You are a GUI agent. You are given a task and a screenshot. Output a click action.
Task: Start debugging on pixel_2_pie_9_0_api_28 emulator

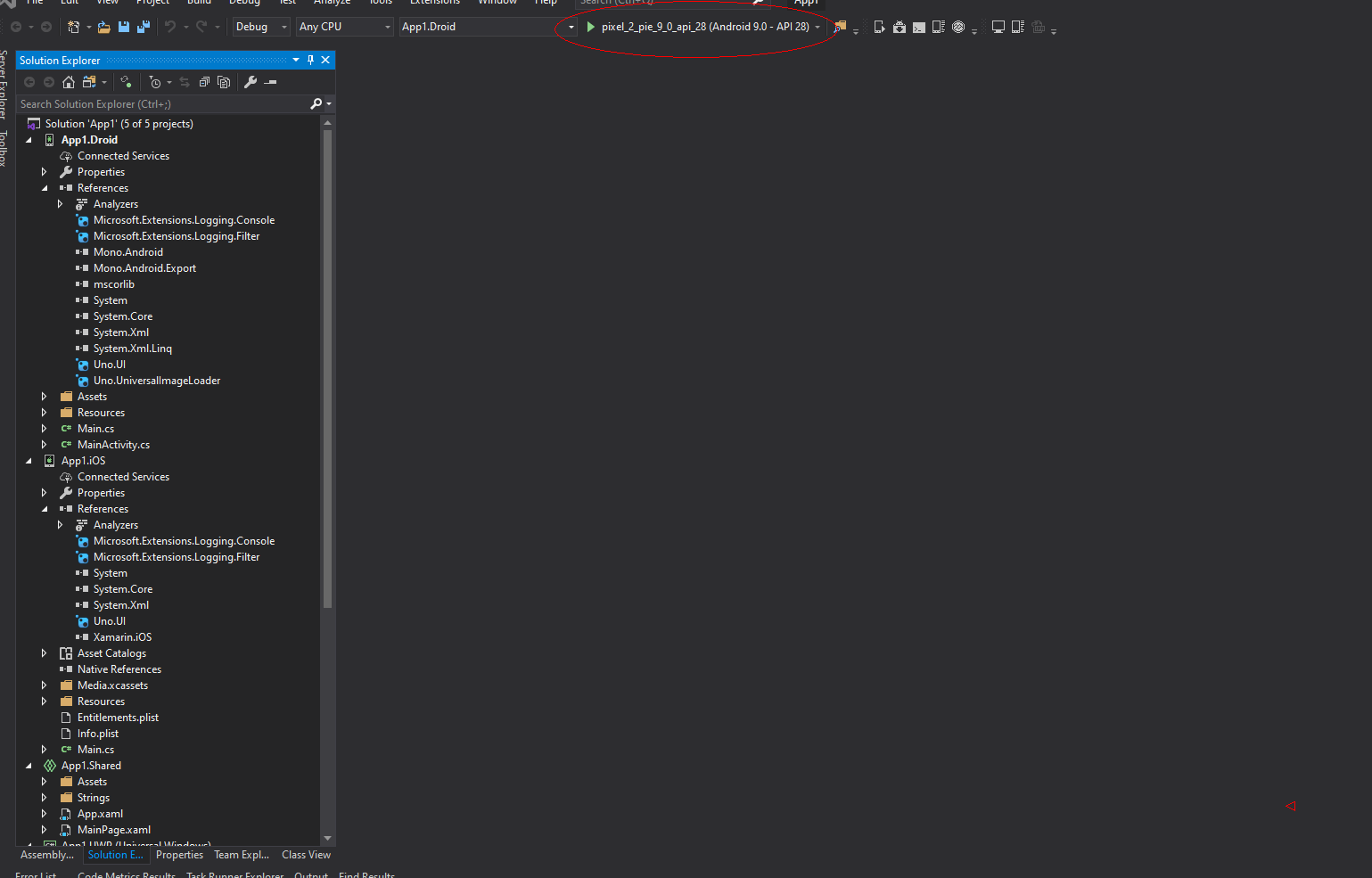[589, 27]
